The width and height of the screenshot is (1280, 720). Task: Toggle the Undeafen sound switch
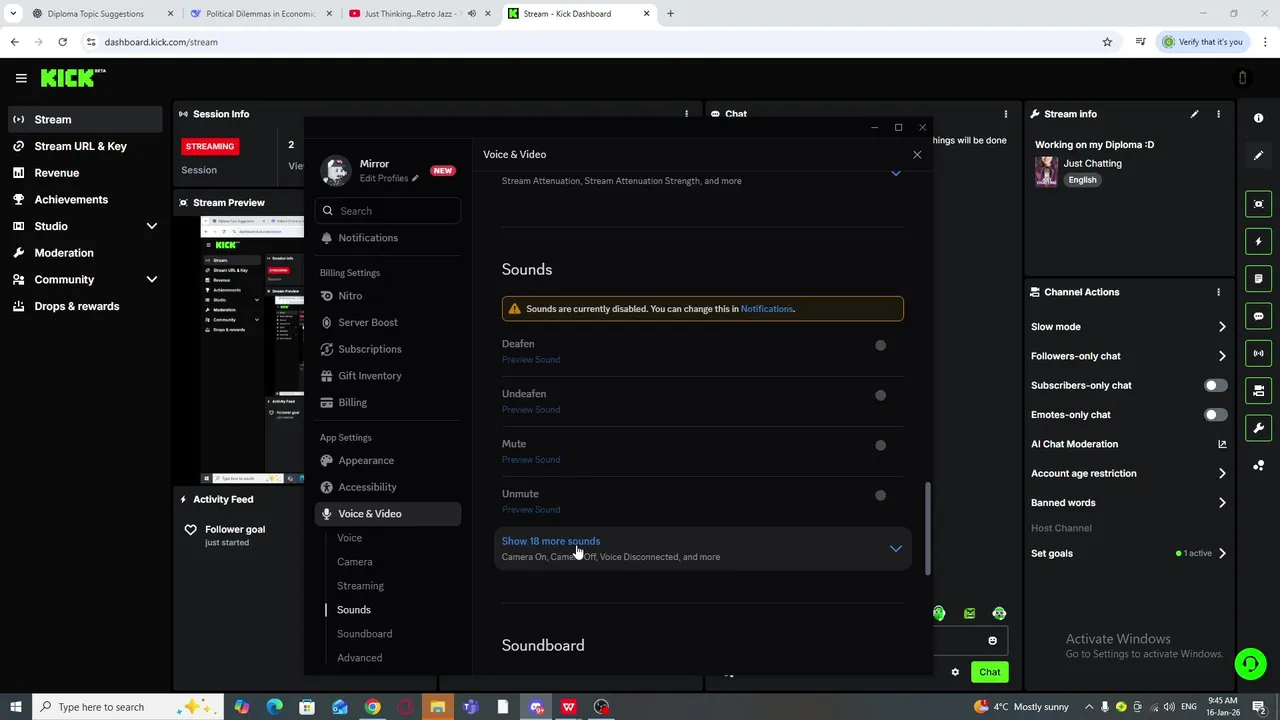880,395
